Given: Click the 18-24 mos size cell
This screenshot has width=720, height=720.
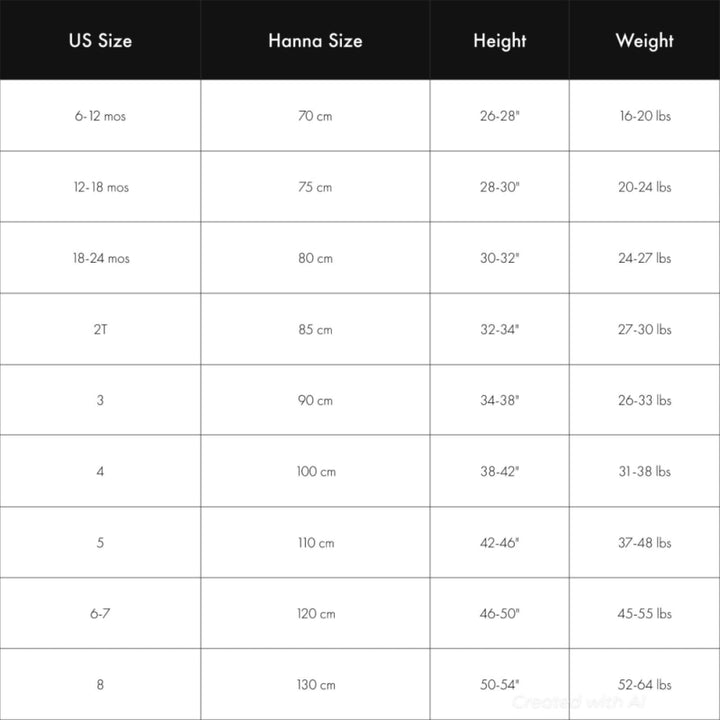Looking at the screenshot, I should (100, 258).
